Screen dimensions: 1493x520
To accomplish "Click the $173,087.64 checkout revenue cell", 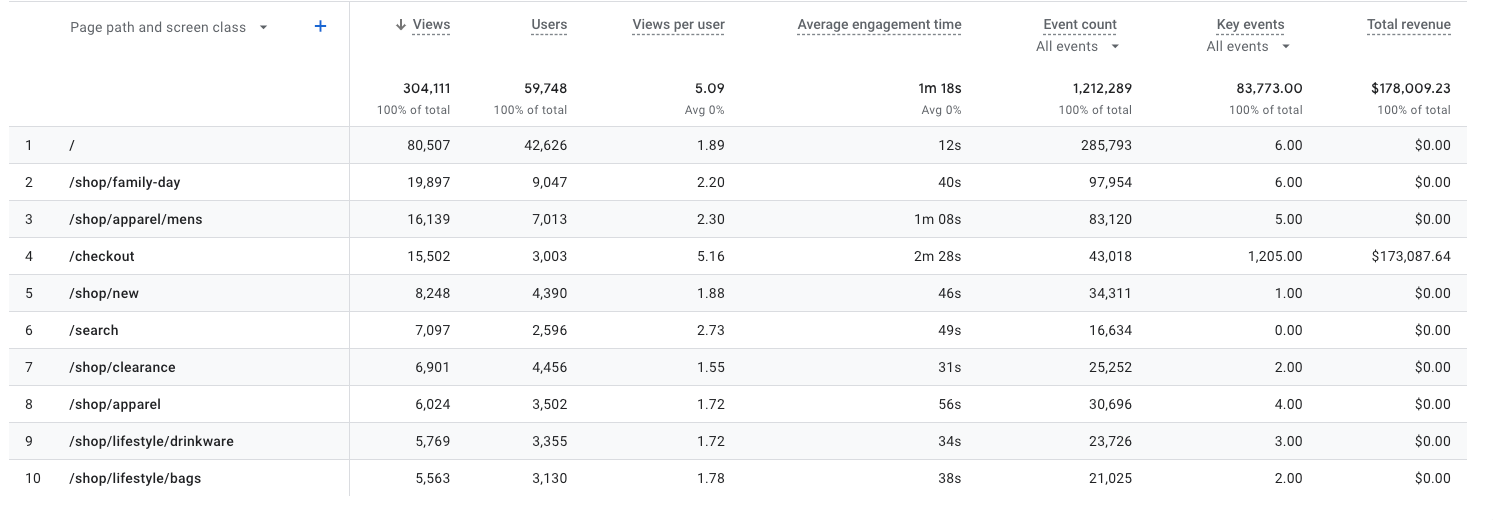I will tap(1411, 257).
